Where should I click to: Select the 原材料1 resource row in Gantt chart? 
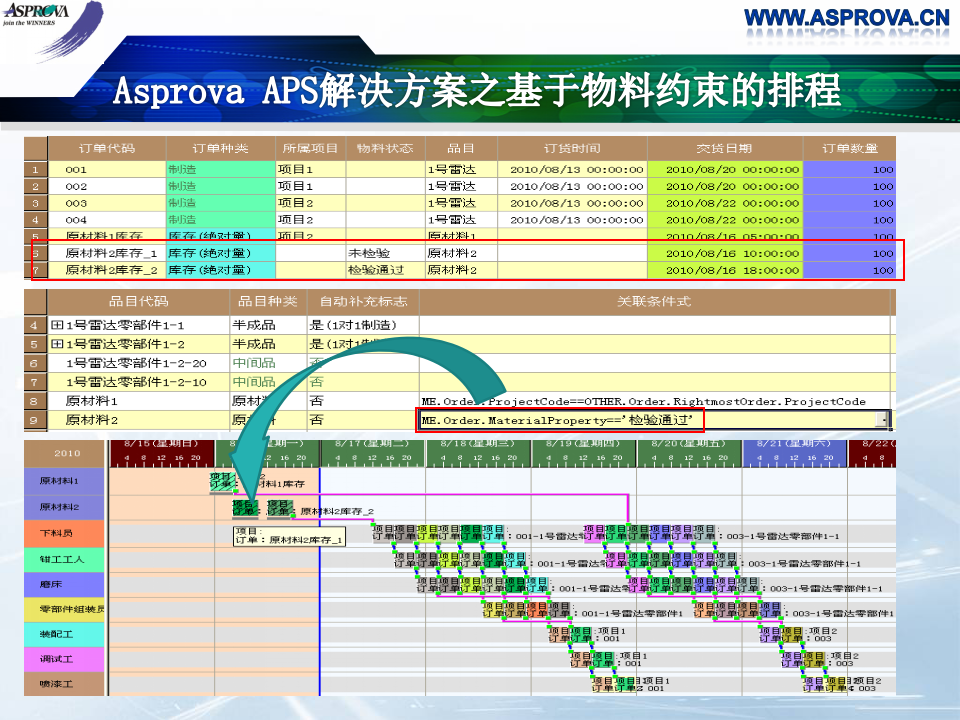click(65, 481)
